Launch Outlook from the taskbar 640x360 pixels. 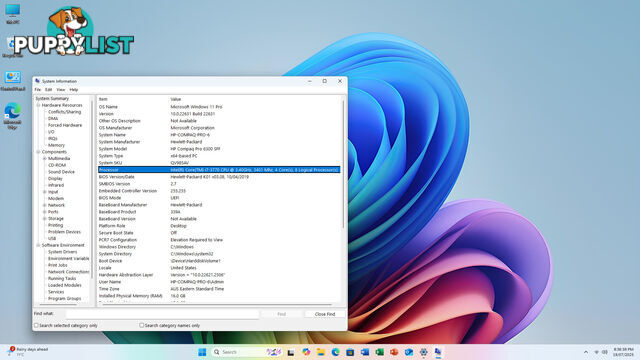tap(409, 352)
